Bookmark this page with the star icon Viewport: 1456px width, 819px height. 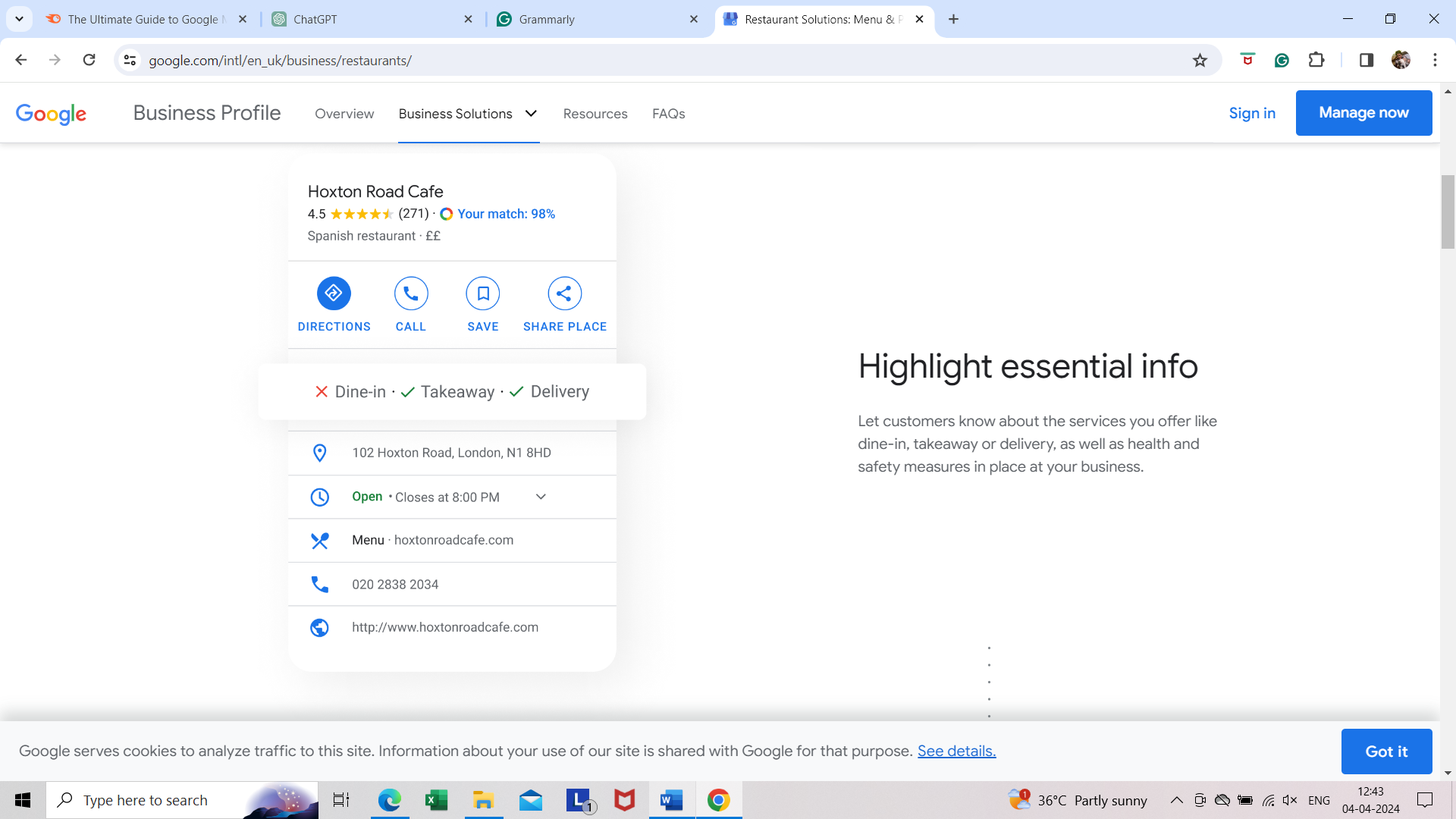1200,61
